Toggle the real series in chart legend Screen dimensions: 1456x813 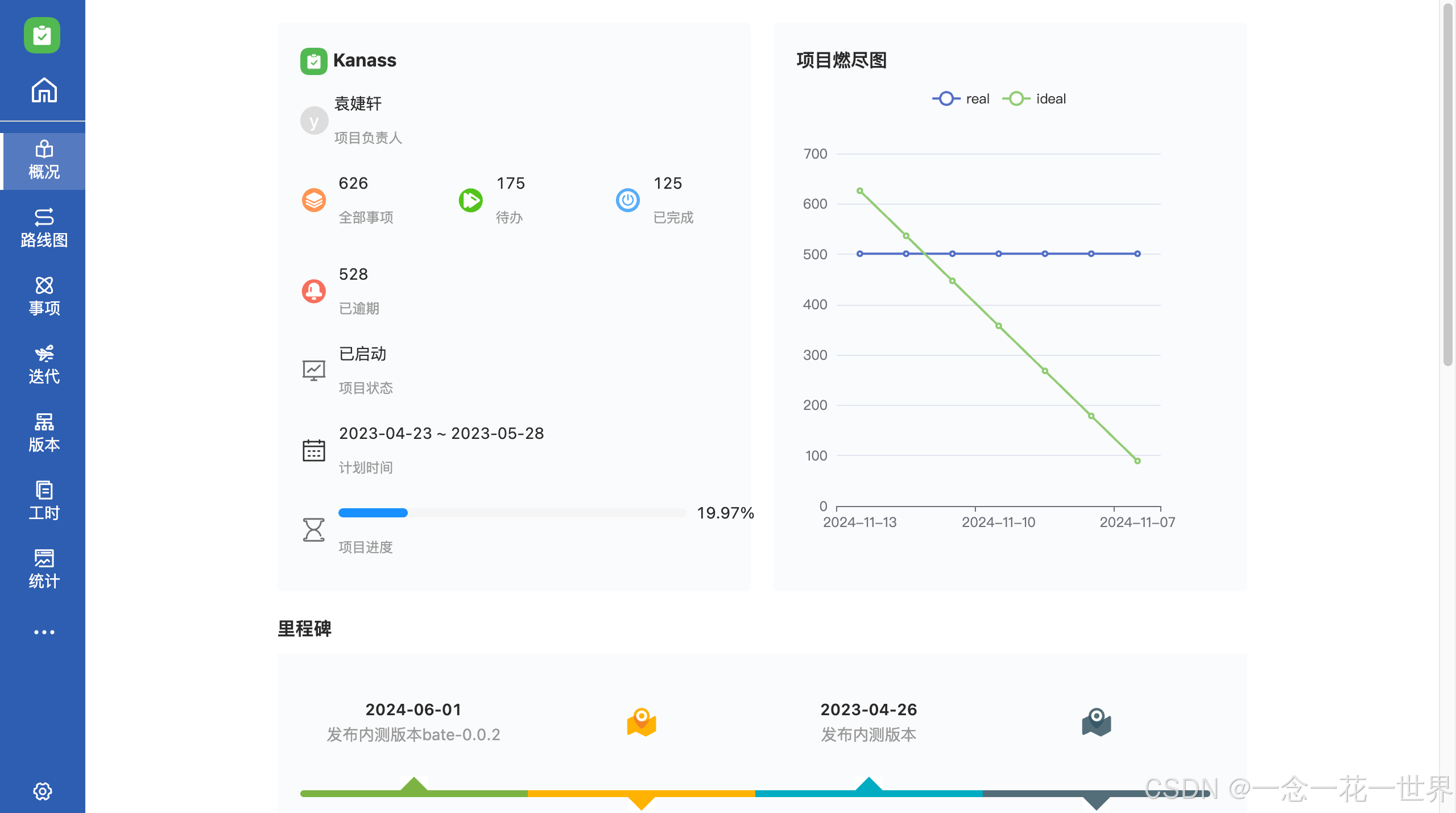(961, 99)
